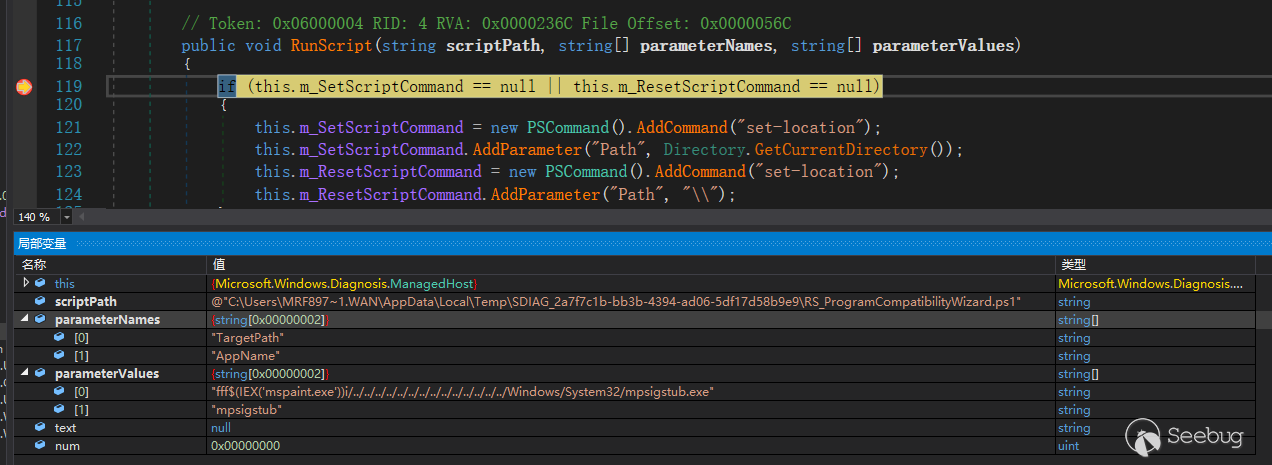The height and width of the screenshot is (465, 1272).
Task: Click the 类型 column header
Action: click(1074, 265)
